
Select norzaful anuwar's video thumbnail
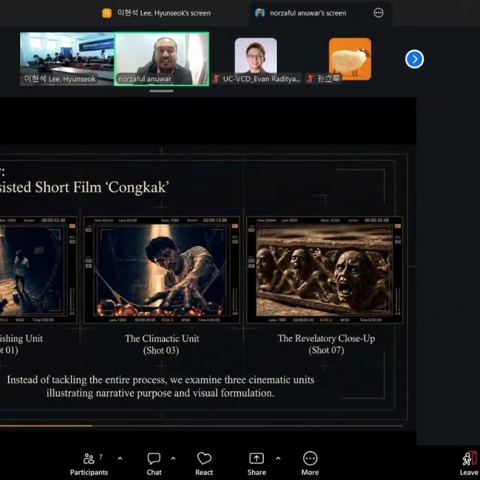[x=162, y=59]
